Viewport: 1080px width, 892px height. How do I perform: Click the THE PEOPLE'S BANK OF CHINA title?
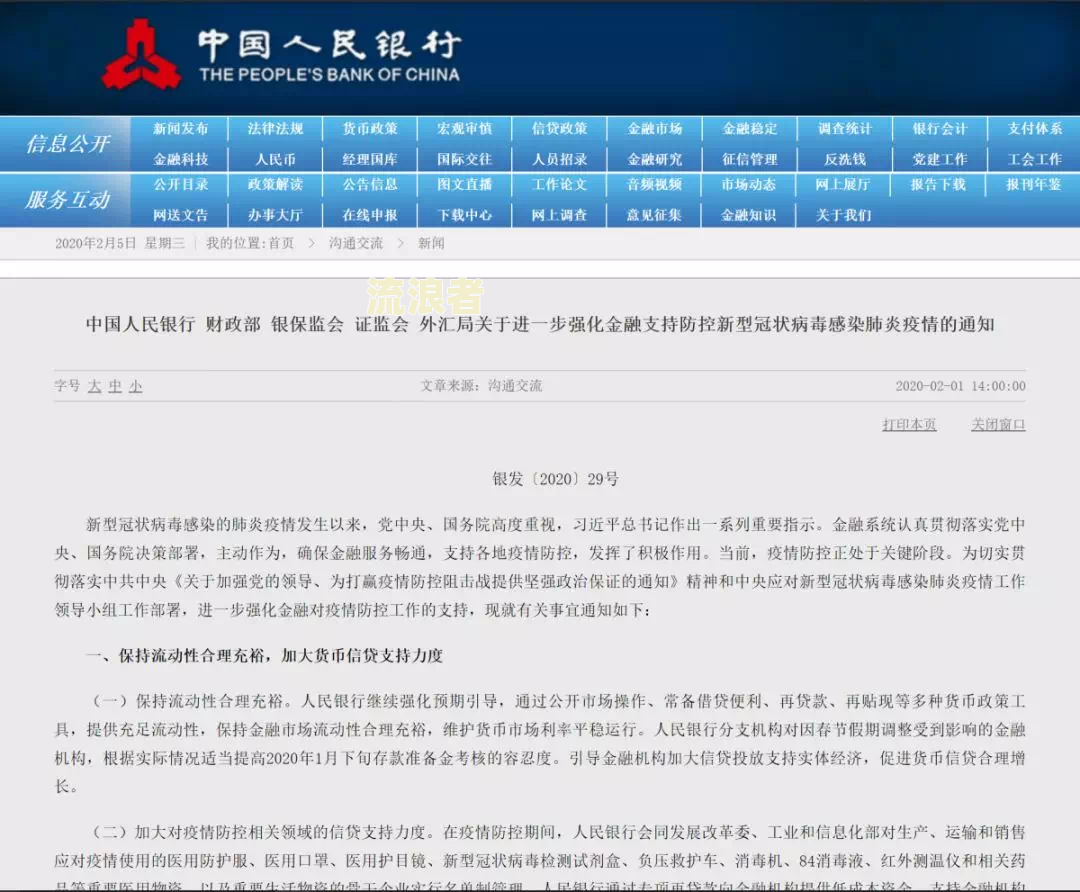(329, 74)
